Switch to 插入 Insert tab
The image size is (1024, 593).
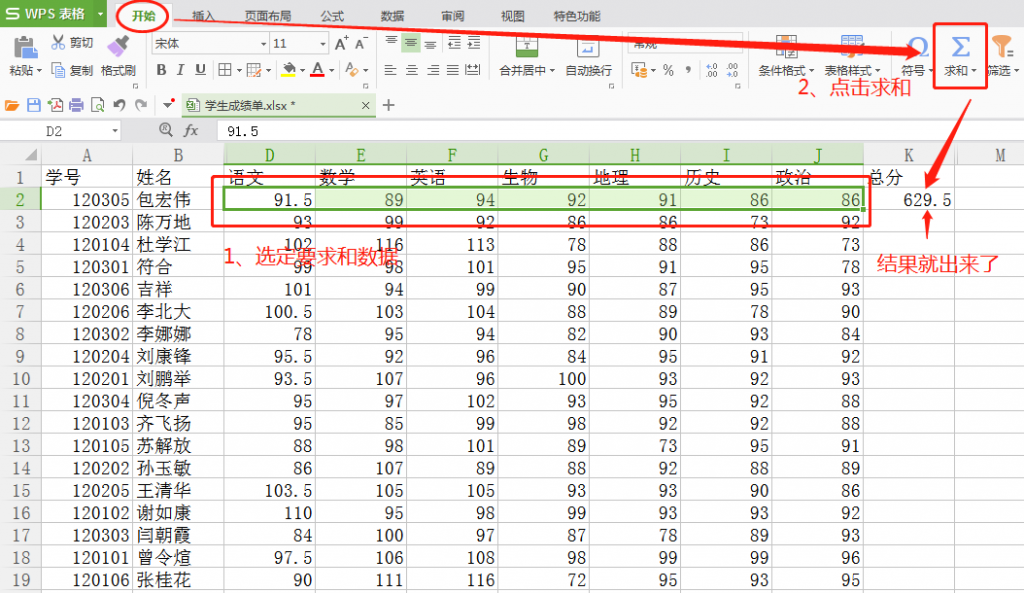[203, 16]
